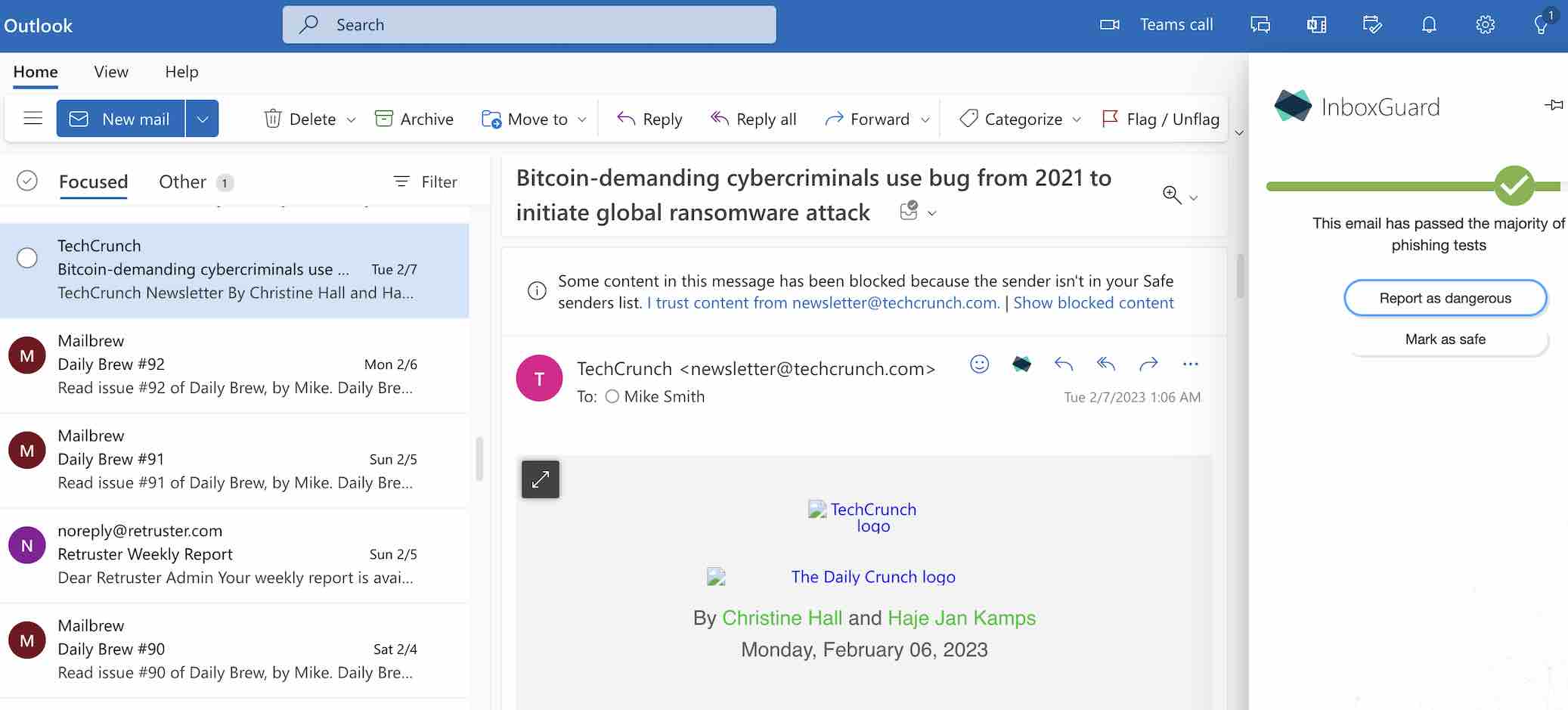Select the TechCrunch email checkbox circle
This screenshot has height=710, width=1568.
(27, 258)
